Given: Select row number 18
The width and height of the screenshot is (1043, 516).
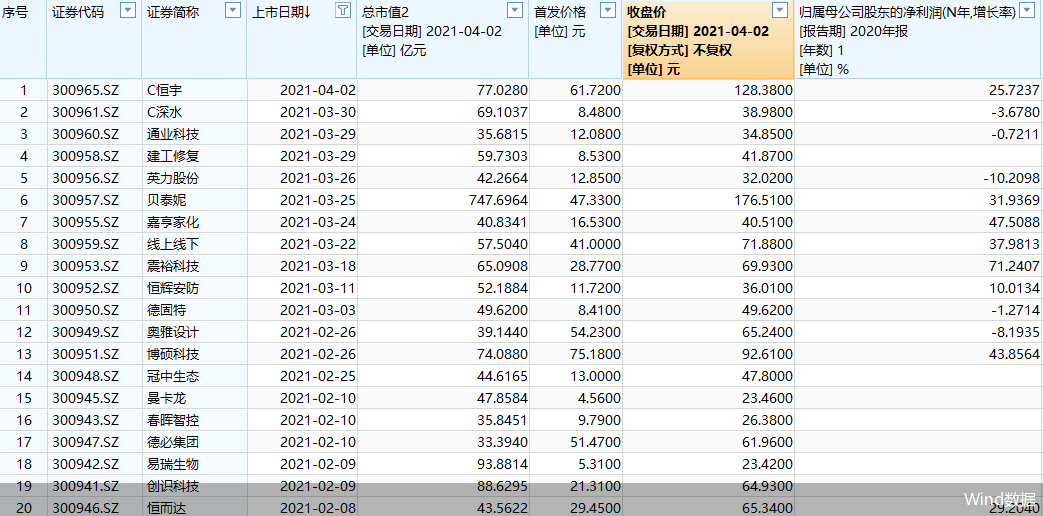Looking at the screenshot, I should [x=24, y=463].
